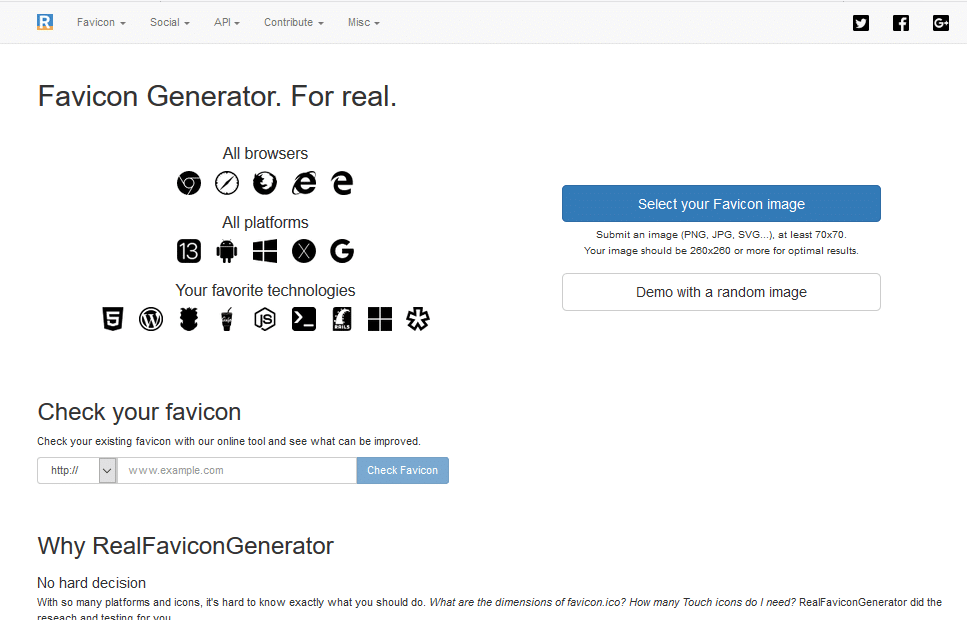967x620 pixels.
Task: Expand the API menu
Action: pos(226,22)
